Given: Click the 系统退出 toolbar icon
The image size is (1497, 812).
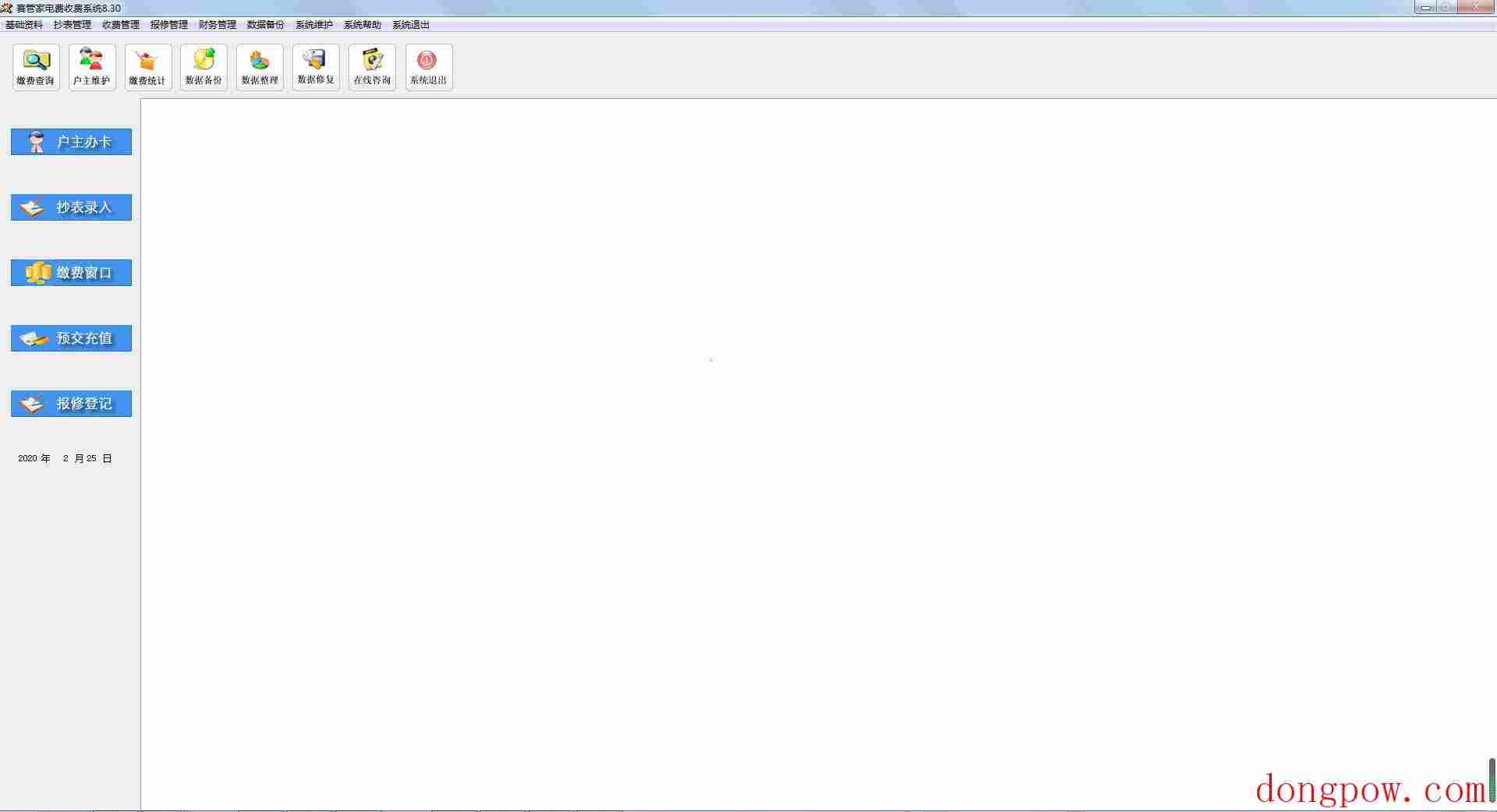Looking at the screenshot, I should tap(429, 67).
